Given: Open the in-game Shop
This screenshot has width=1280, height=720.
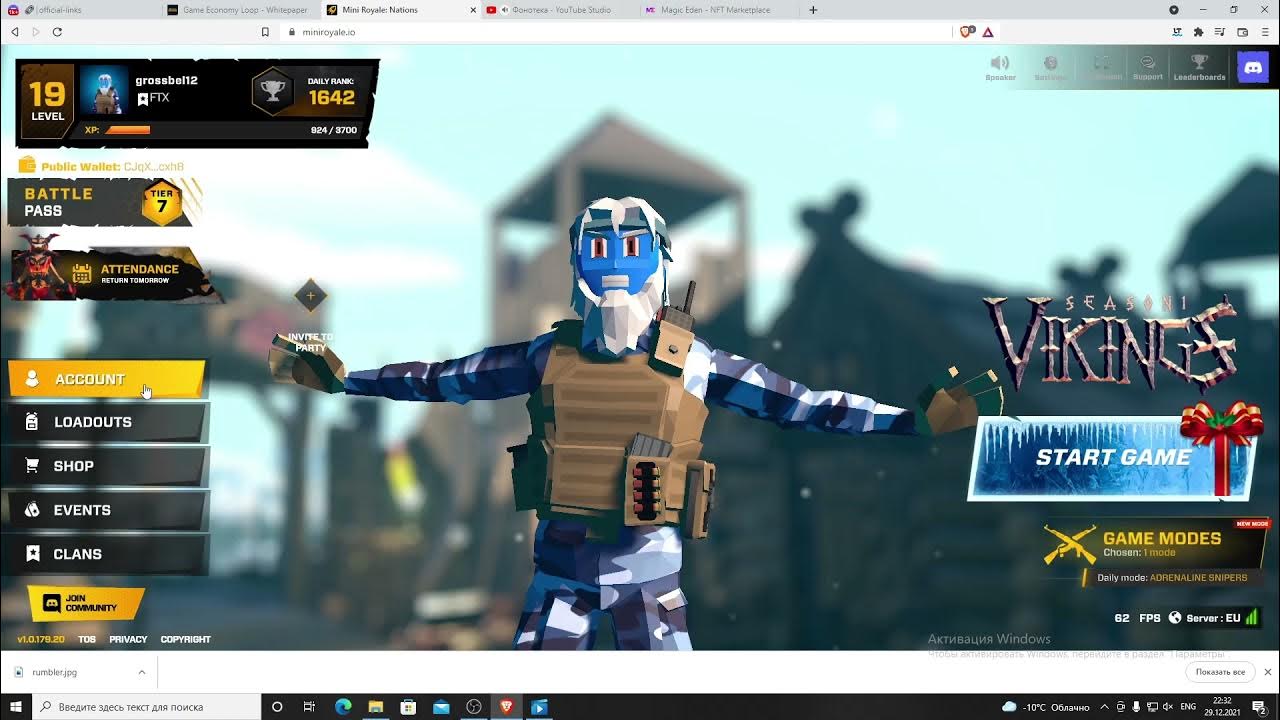Looking at the screenshot, I should (107, 466).
